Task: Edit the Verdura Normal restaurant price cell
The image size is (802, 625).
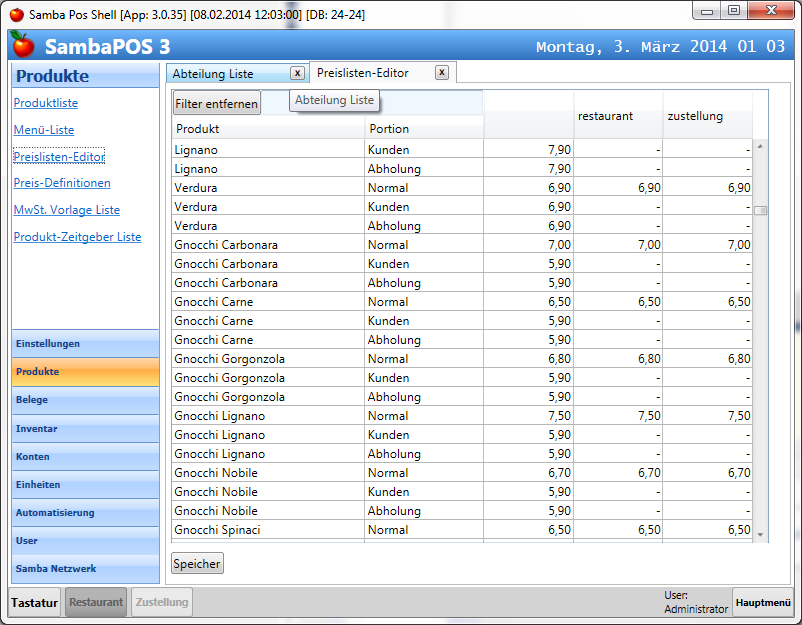Action: click(618, 188)
